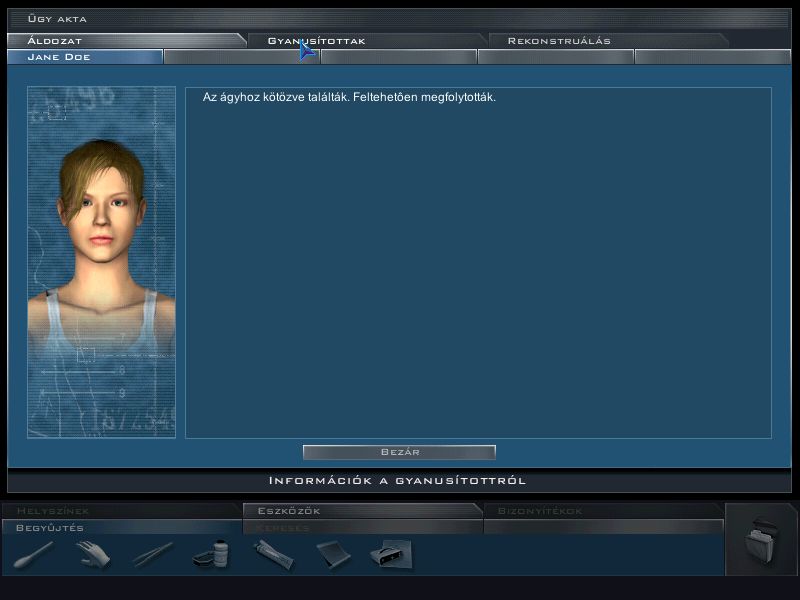Screen dimensions: 800x600
Task: Select the flat specimen tray tool
Action: (390, 554)
